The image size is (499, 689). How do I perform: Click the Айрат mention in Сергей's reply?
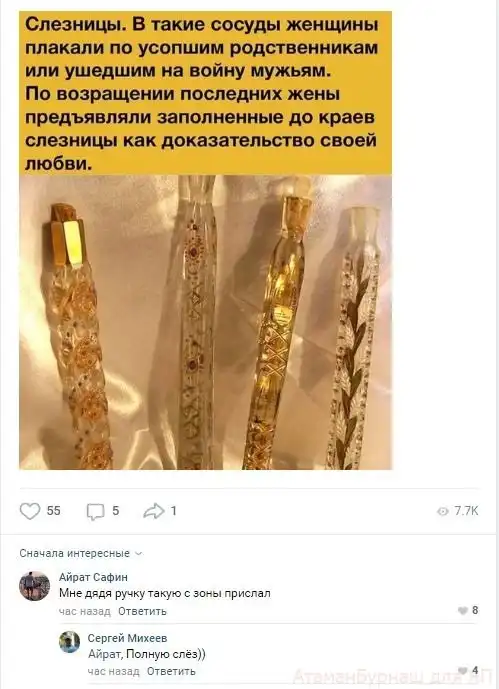tap(105, 654)
